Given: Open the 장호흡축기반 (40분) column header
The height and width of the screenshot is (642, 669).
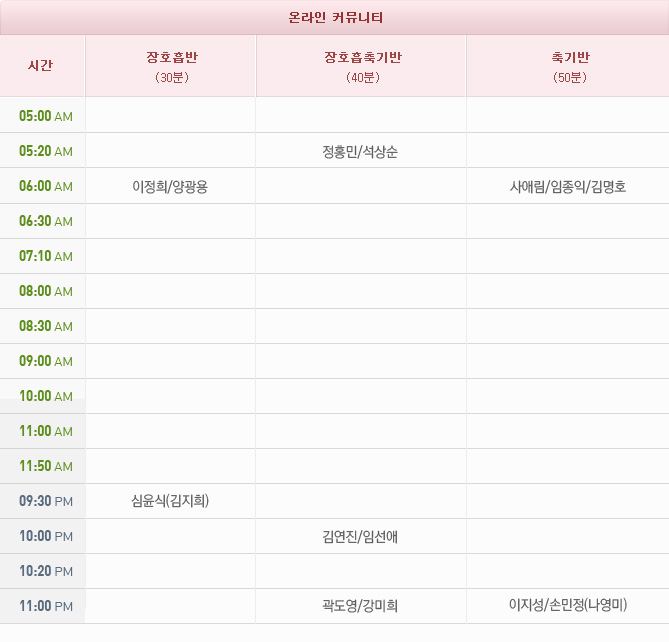Looking at the screenshot, I should (x=361, y=66).
